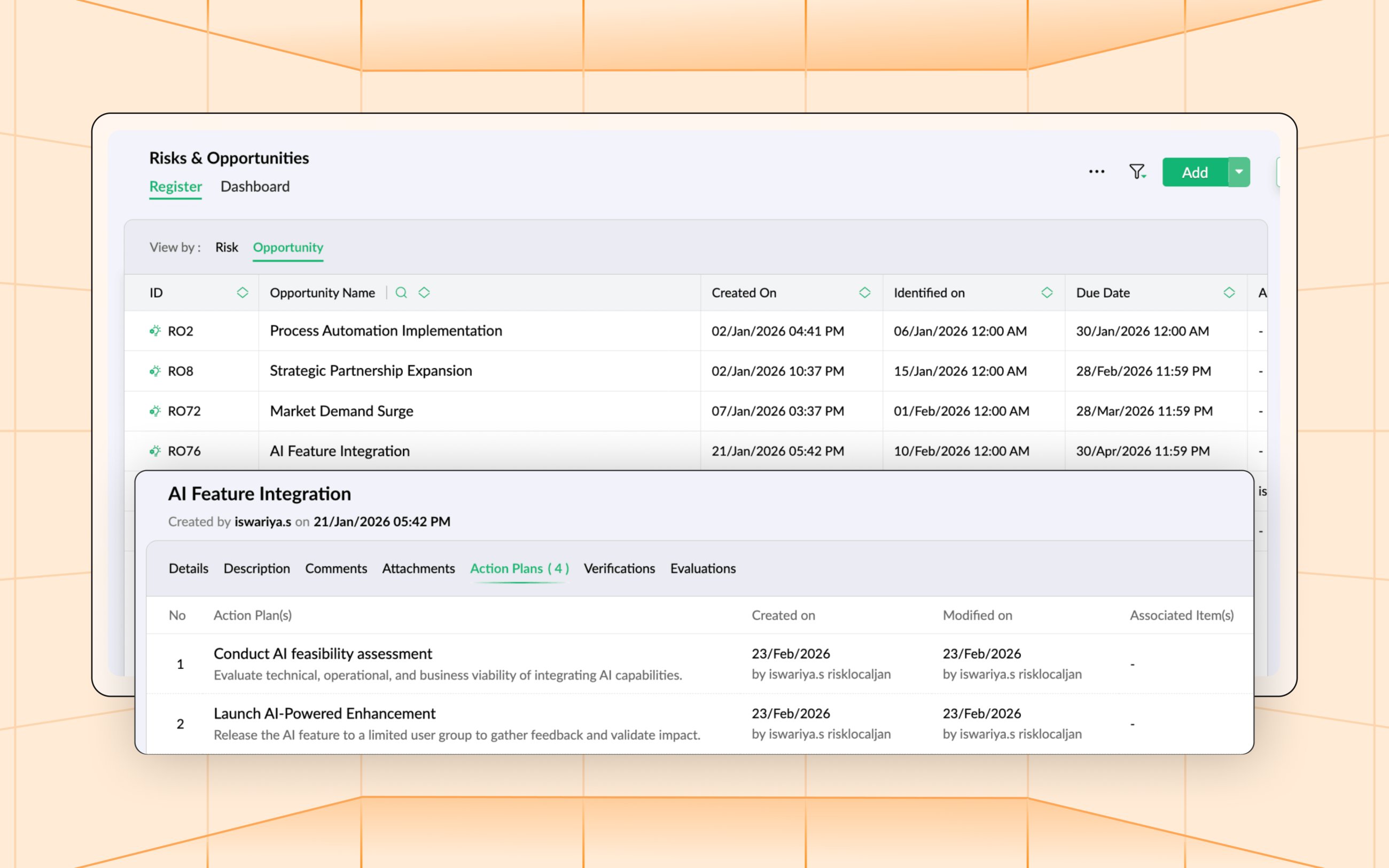Click the green Add button
Viewport: 1389px width, 868px height.
pos(1195,172)
